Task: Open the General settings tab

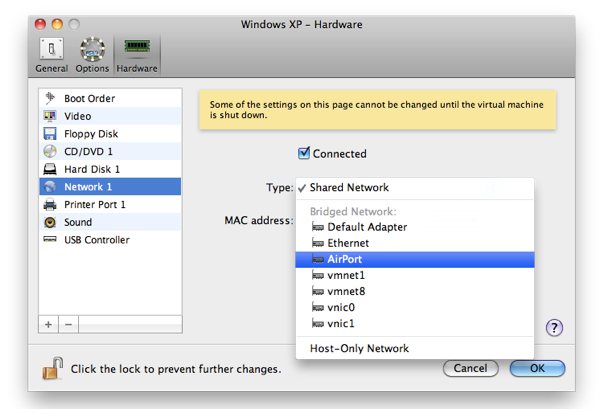Action: [51, 54]
